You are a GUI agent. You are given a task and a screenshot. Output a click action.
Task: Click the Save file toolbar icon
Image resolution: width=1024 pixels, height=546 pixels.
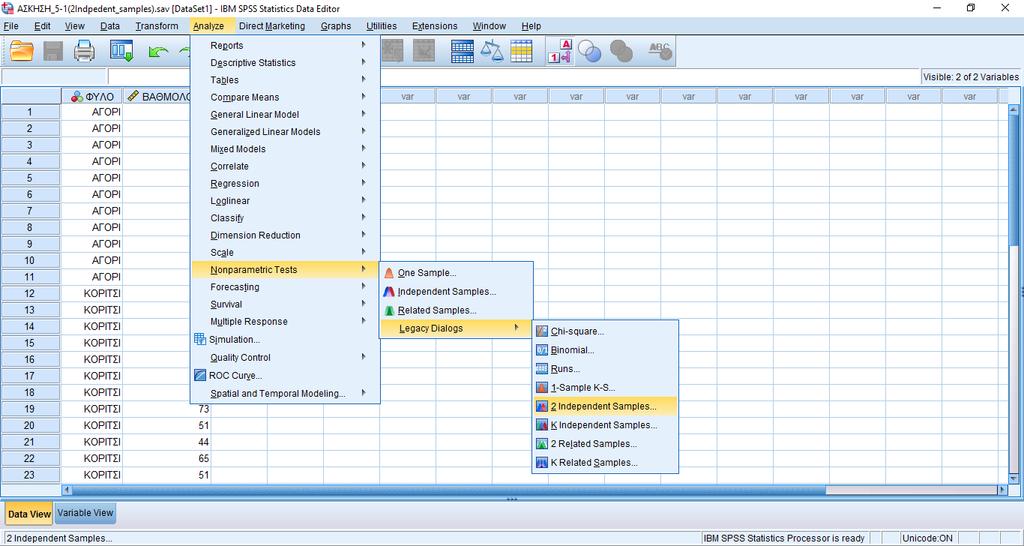point(53,51)
